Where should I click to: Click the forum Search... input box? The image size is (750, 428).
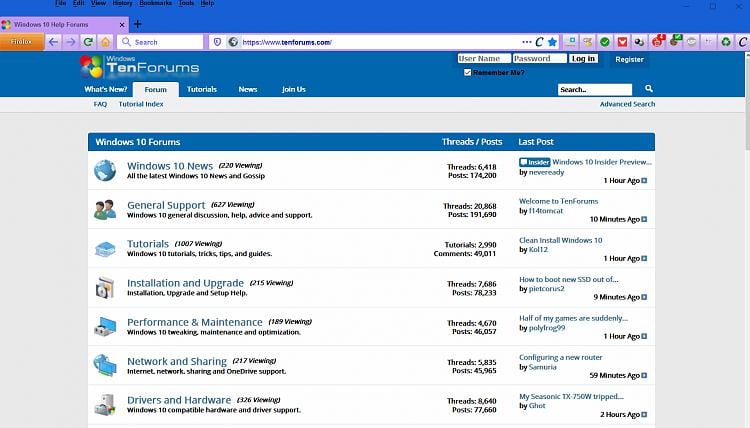click(595, 89)
